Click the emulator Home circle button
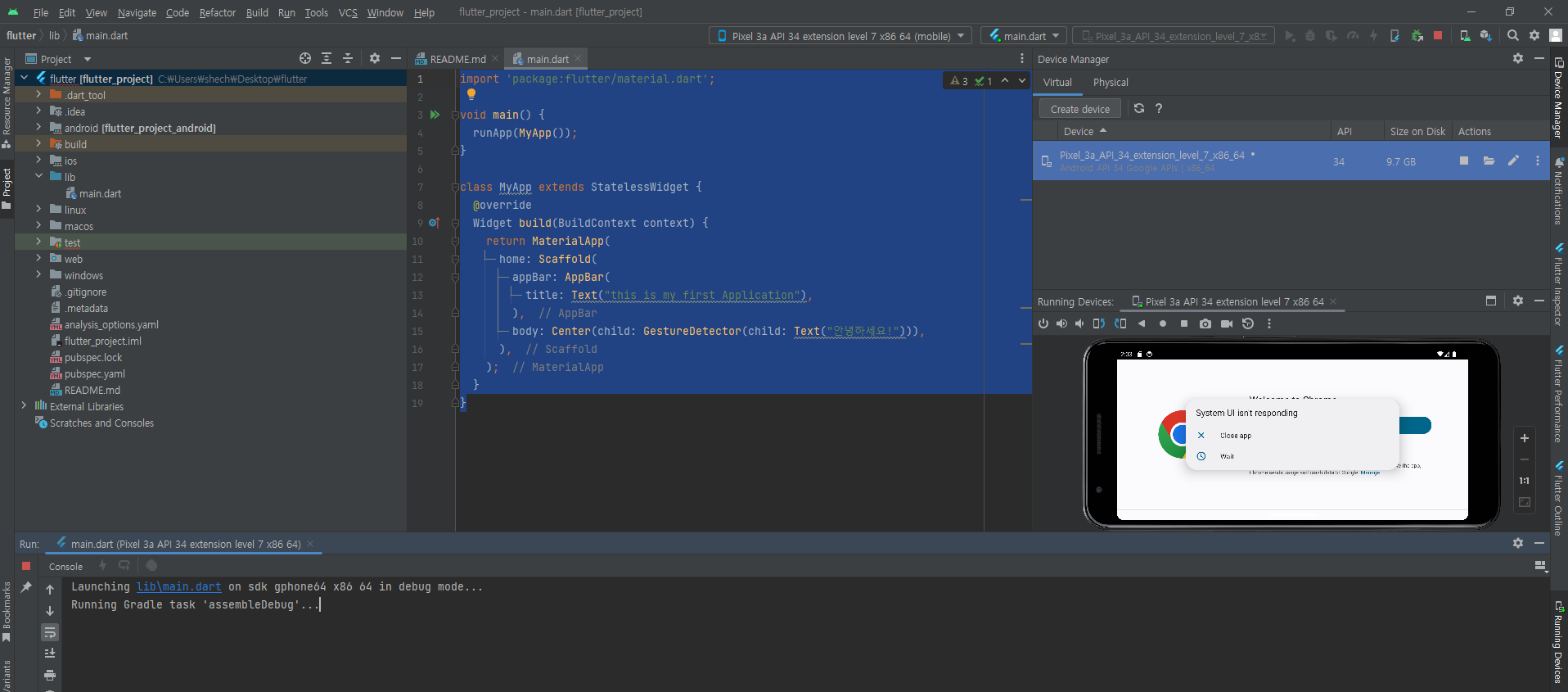Image resolution: width=1568 pixels, height=692 pixels. [x=1163, y=323]
